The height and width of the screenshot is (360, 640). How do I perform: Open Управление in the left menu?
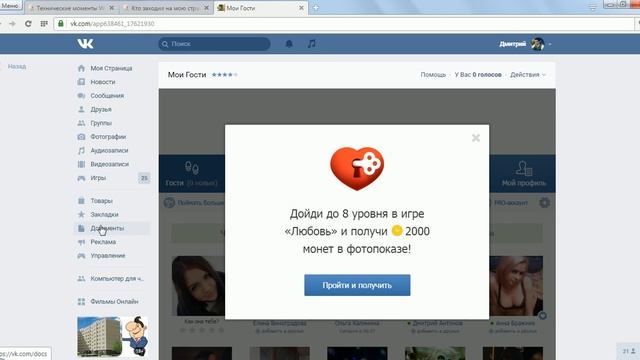(x=108, y=256)
